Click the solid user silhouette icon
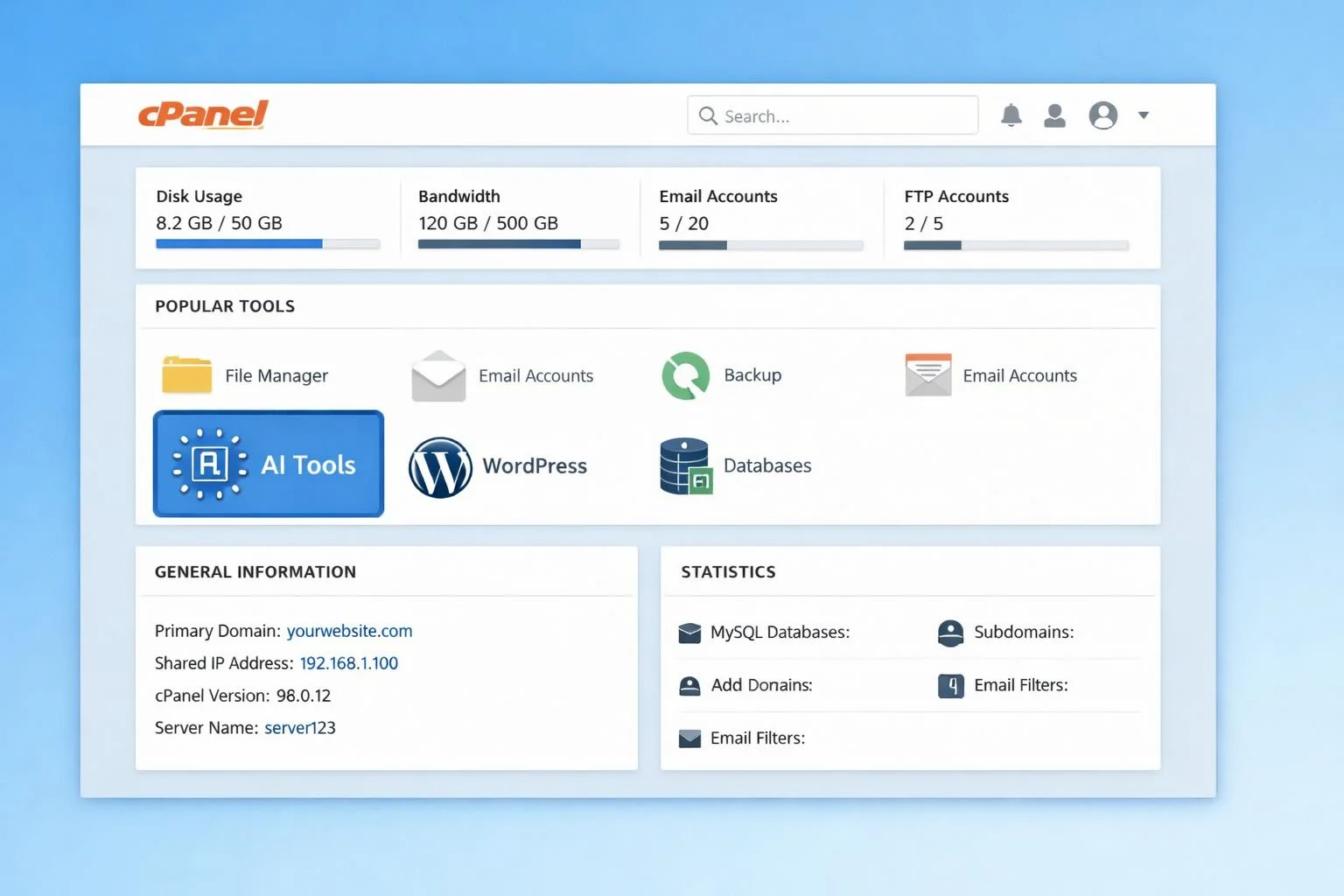 (1055, 115)
